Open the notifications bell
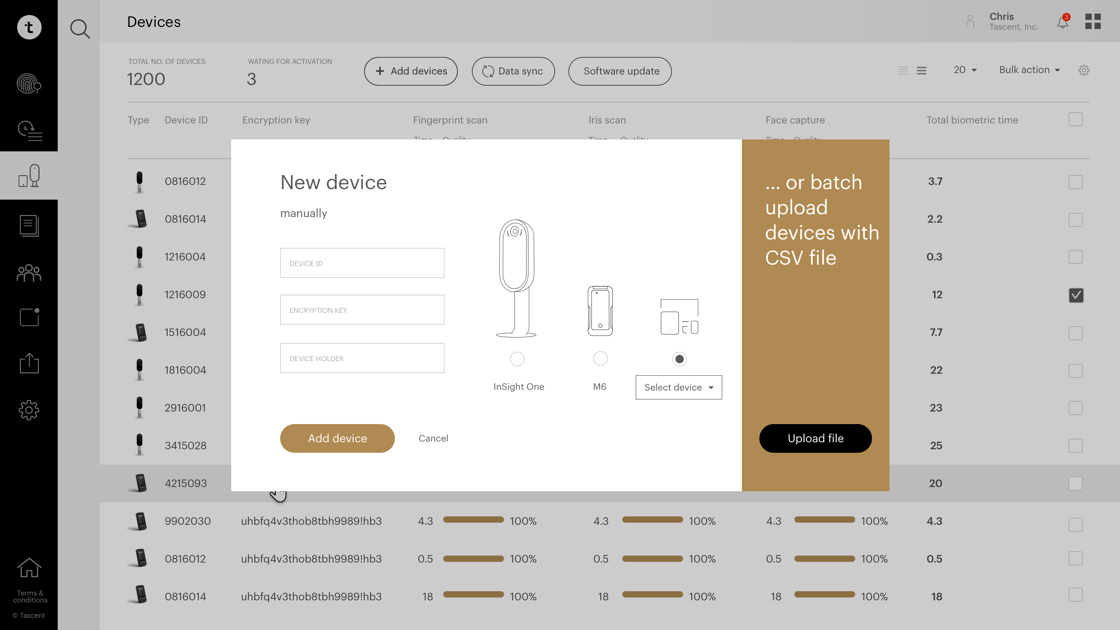1120x630 pixels. (1063, 22)
